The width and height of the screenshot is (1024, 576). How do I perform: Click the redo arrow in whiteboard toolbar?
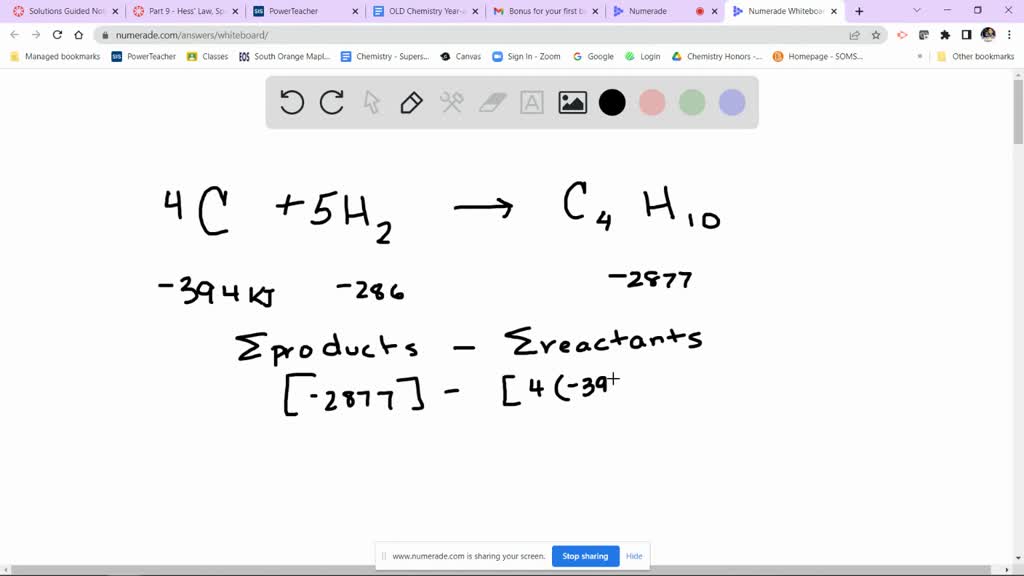click(332, 102)
